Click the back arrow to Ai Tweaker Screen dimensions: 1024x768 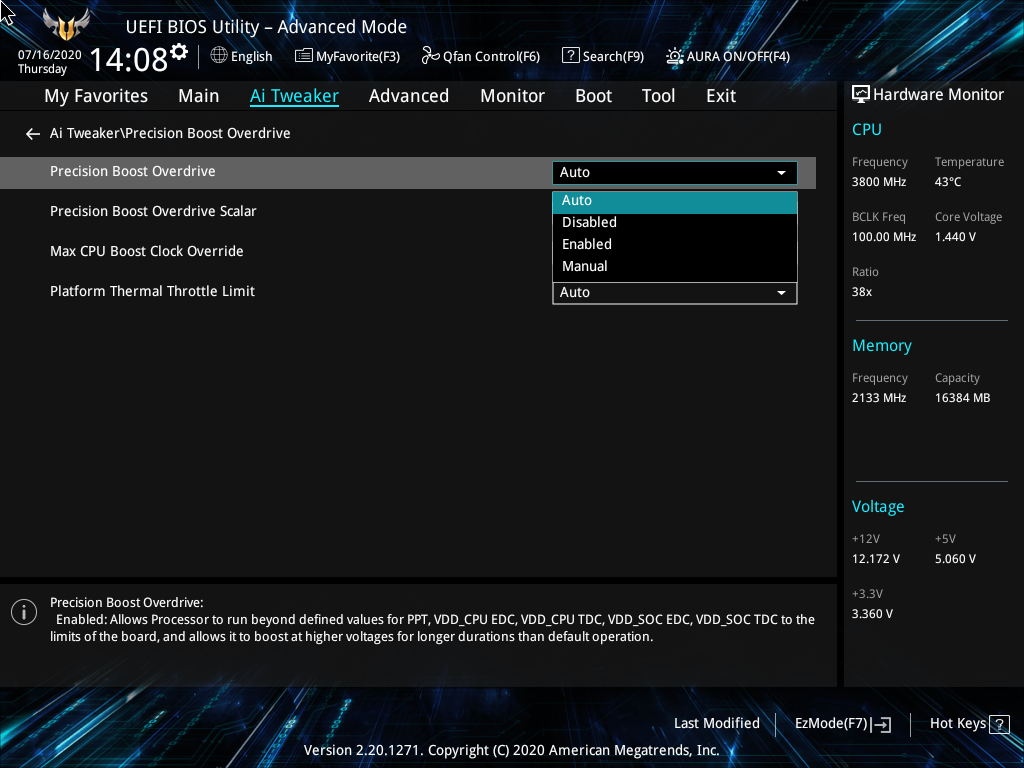click(x=33, y=134)
